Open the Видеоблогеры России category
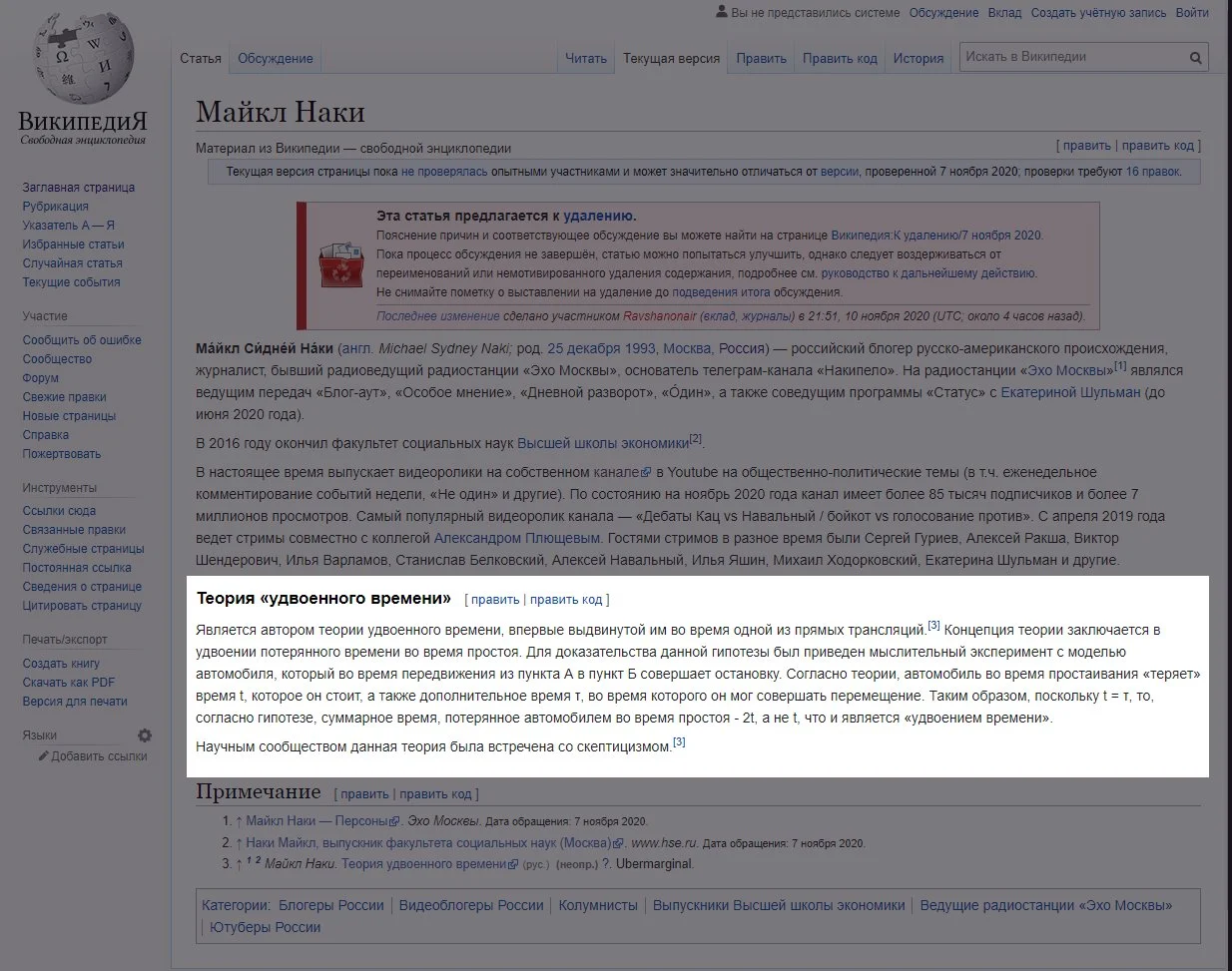 pos(471,906)
